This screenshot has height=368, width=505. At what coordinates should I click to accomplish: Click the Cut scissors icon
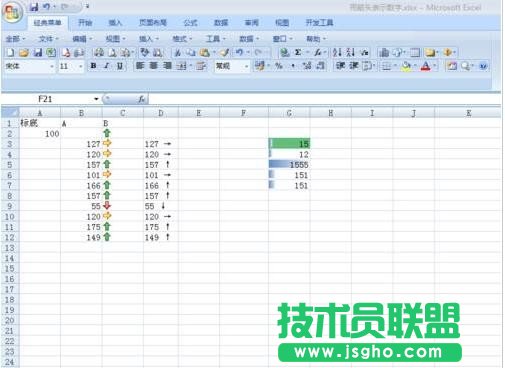click(178, 52)
